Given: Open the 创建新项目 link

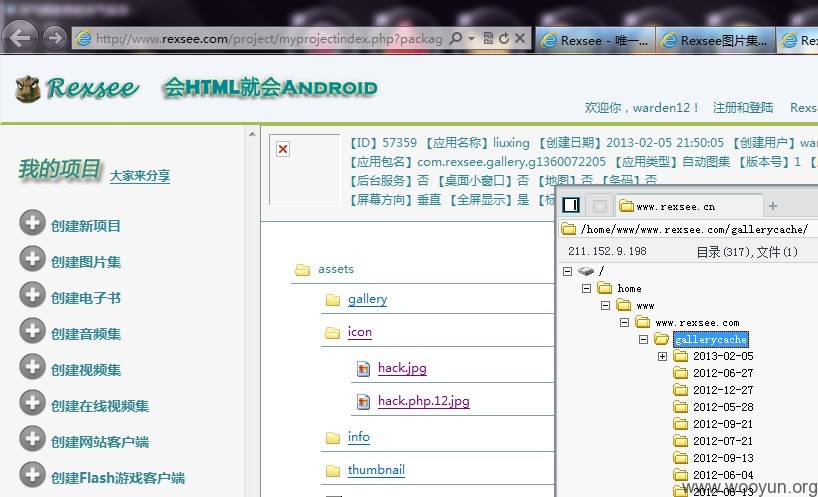Looking at the screenshot, I should click(x=86, y=226).
